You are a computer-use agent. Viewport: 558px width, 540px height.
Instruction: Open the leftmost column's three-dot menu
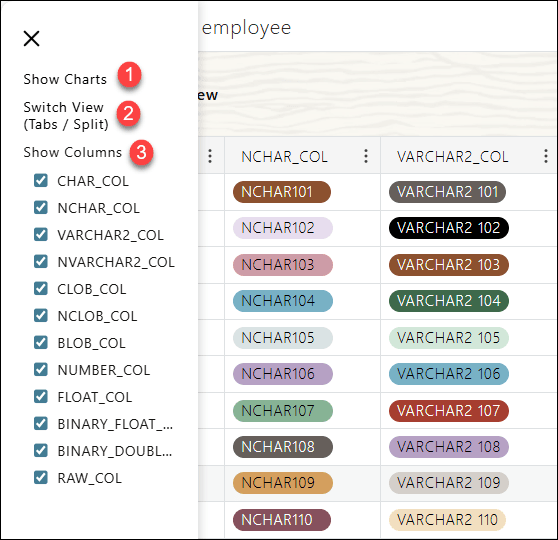[210, 156]
